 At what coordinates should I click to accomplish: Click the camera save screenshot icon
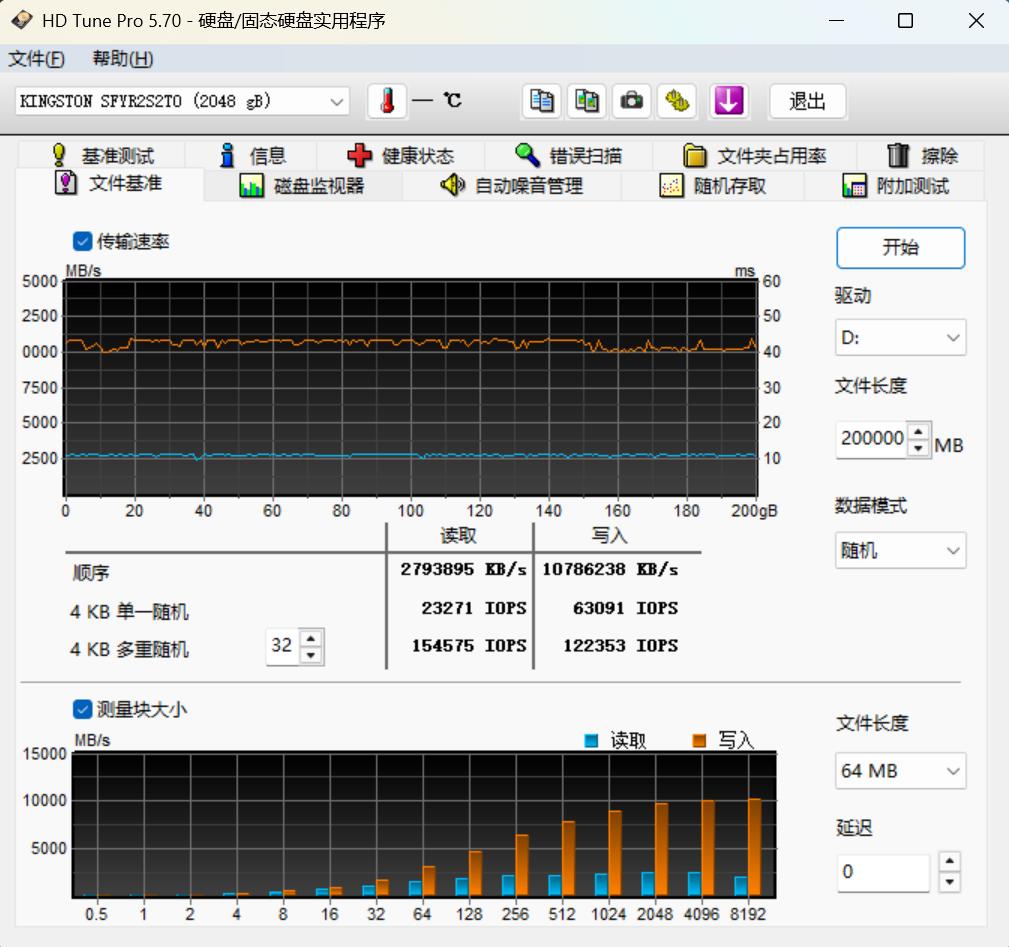(x=631, y=101)
